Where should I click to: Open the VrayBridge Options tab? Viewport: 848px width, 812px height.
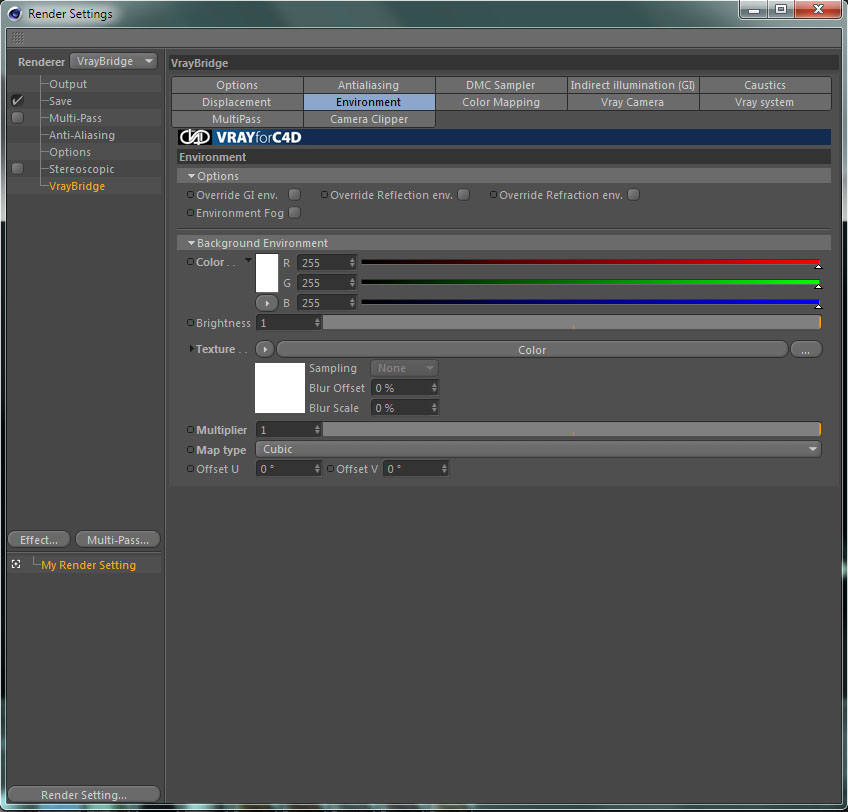(x=237, y=85)
